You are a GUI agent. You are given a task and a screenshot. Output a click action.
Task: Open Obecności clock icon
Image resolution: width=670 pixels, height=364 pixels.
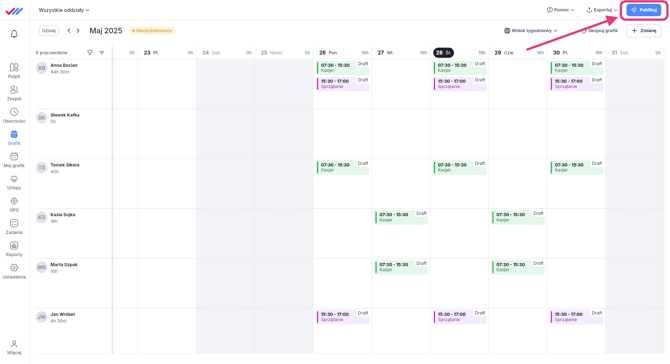14,112
